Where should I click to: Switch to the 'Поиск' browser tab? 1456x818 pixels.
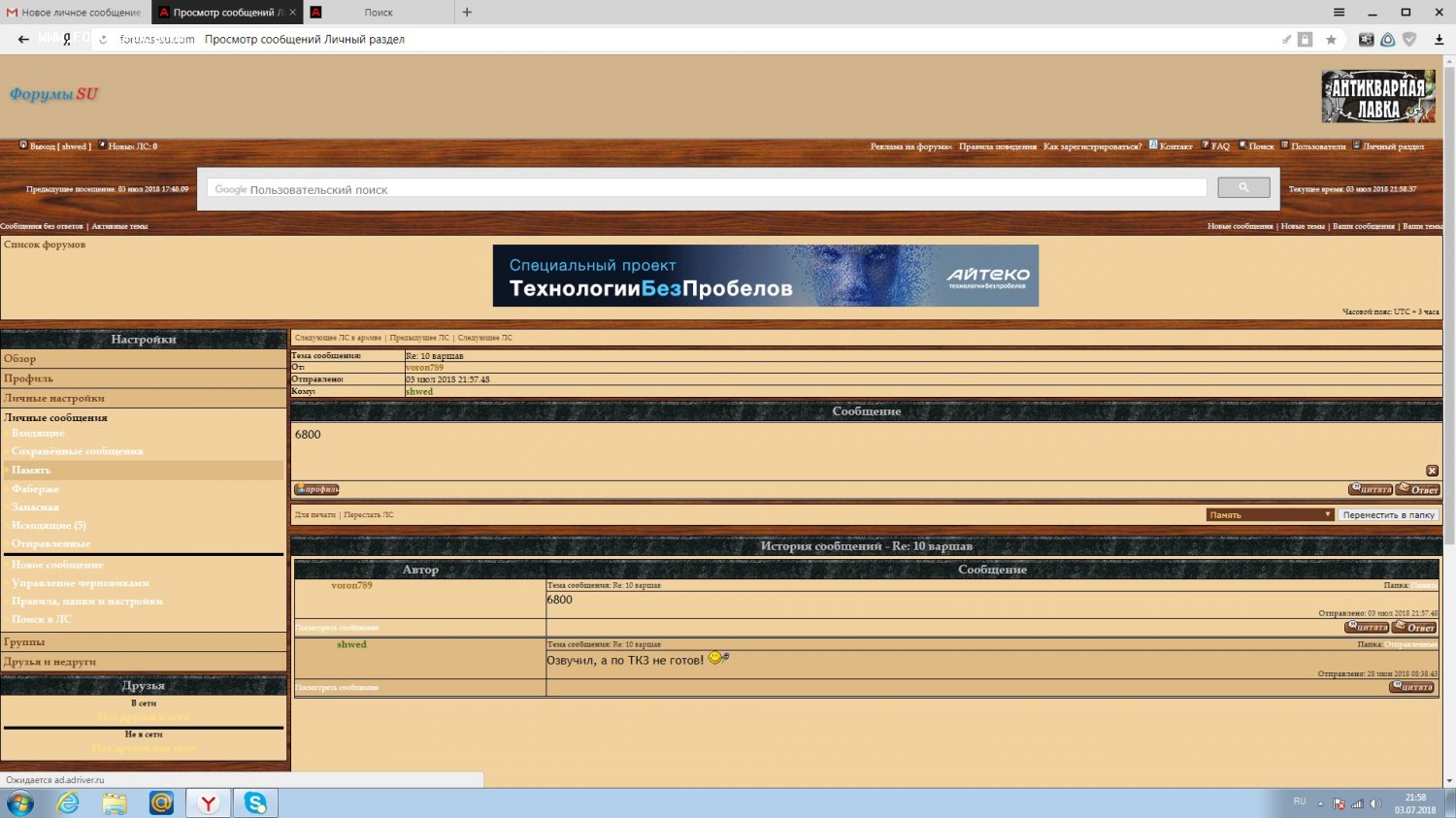(378, 13)
